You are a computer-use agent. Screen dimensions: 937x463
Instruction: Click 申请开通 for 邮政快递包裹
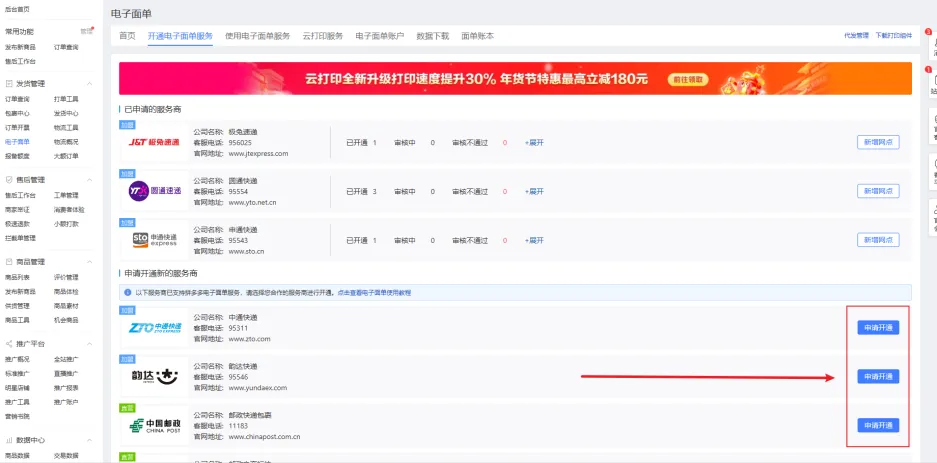pos(878,425)
